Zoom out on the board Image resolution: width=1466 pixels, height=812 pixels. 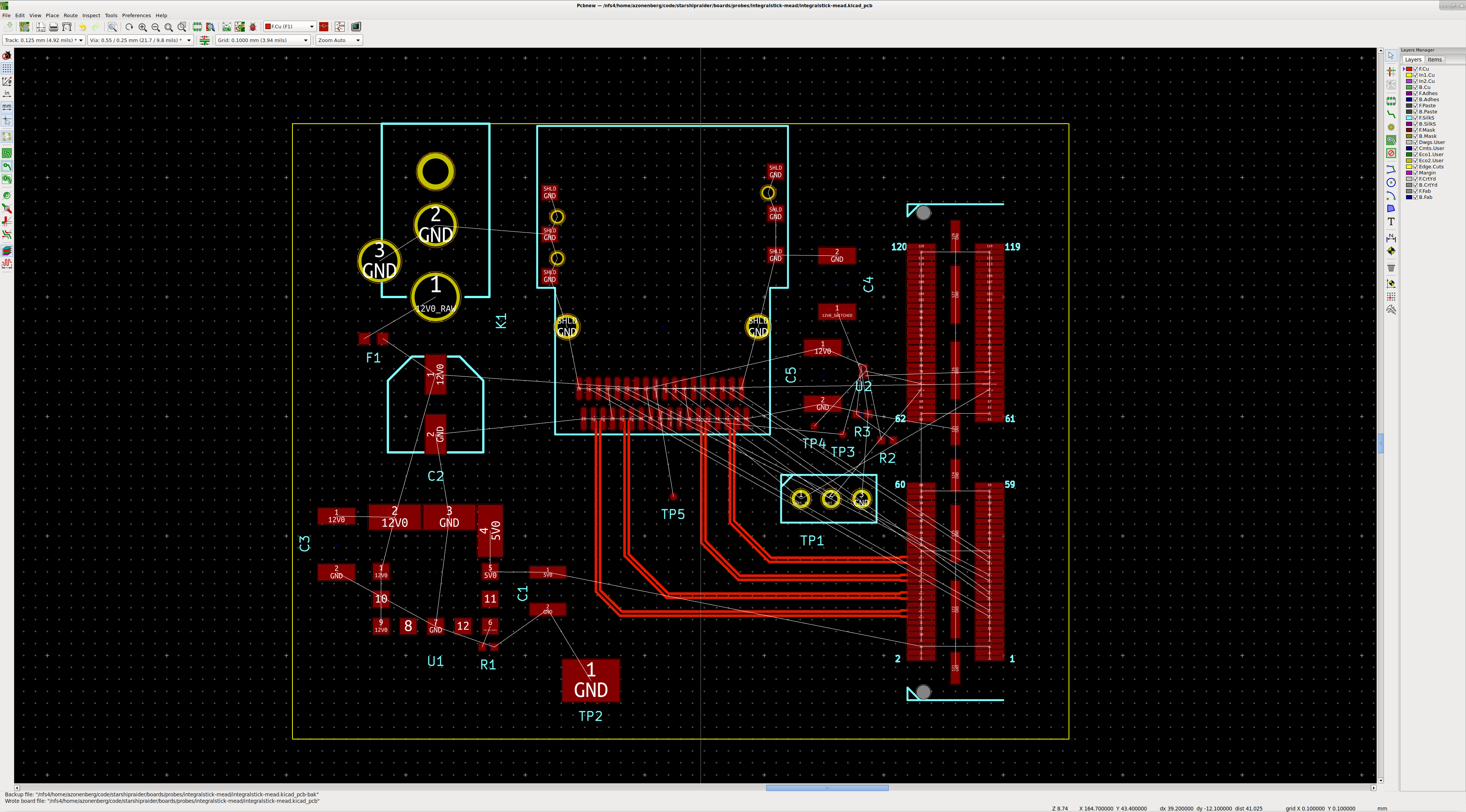tap(155, 27)
